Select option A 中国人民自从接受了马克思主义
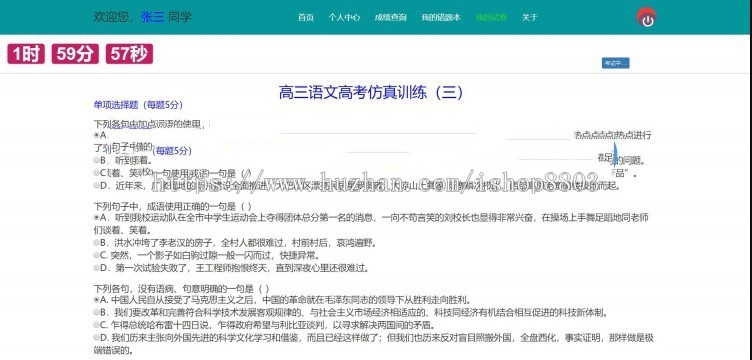The image size is (752, 360). pyautogui.click(x=97, y=300)
